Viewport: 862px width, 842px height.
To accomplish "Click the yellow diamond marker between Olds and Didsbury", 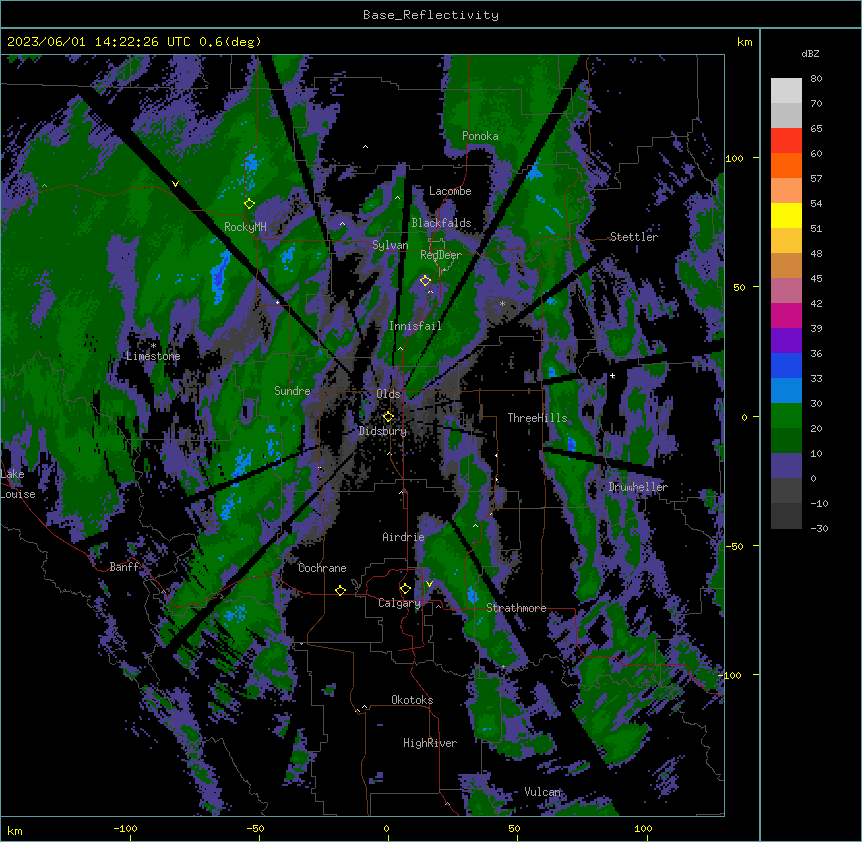I will (388, 416).
